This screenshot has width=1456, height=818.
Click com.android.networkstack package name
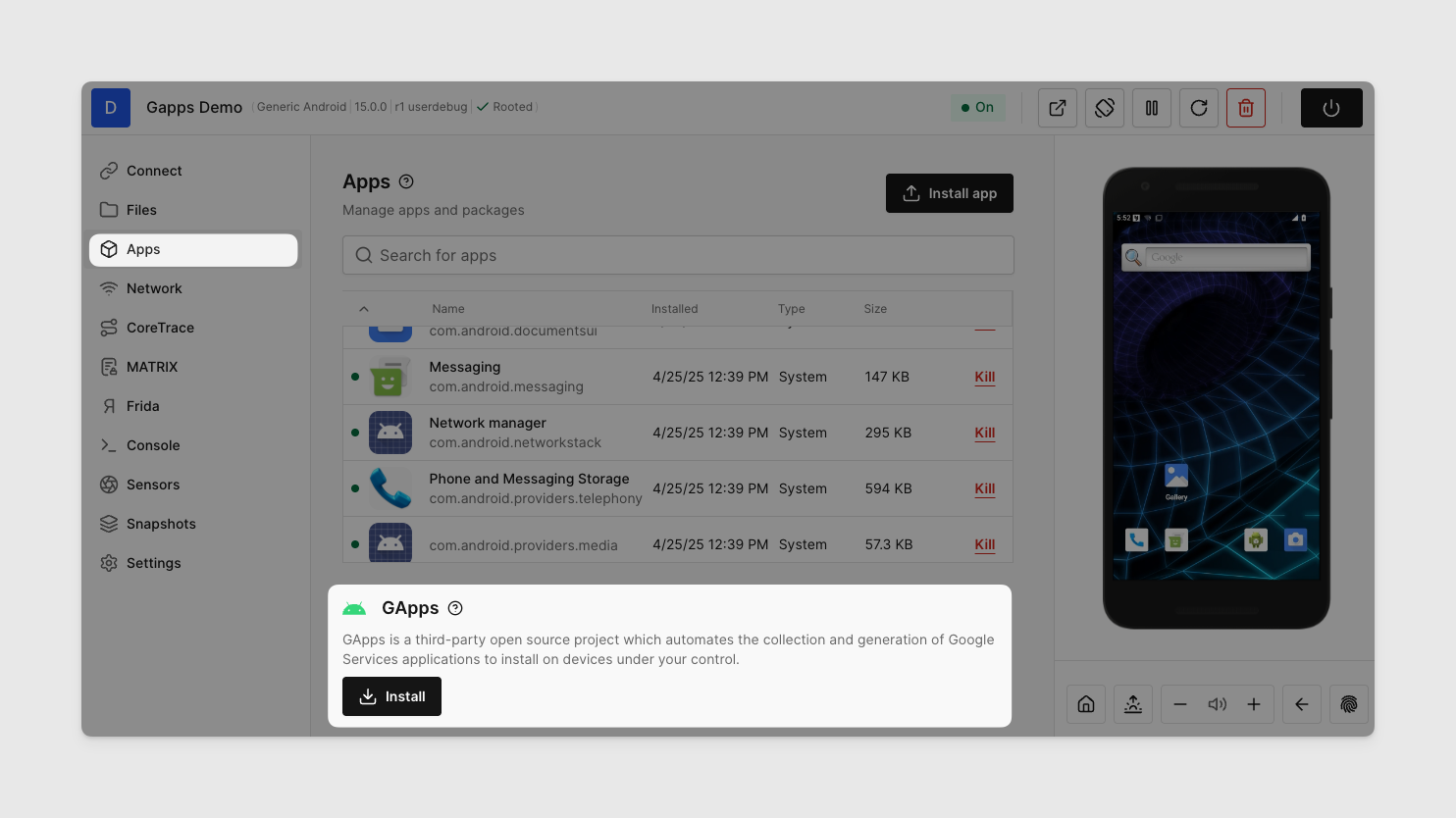[515, 442]
